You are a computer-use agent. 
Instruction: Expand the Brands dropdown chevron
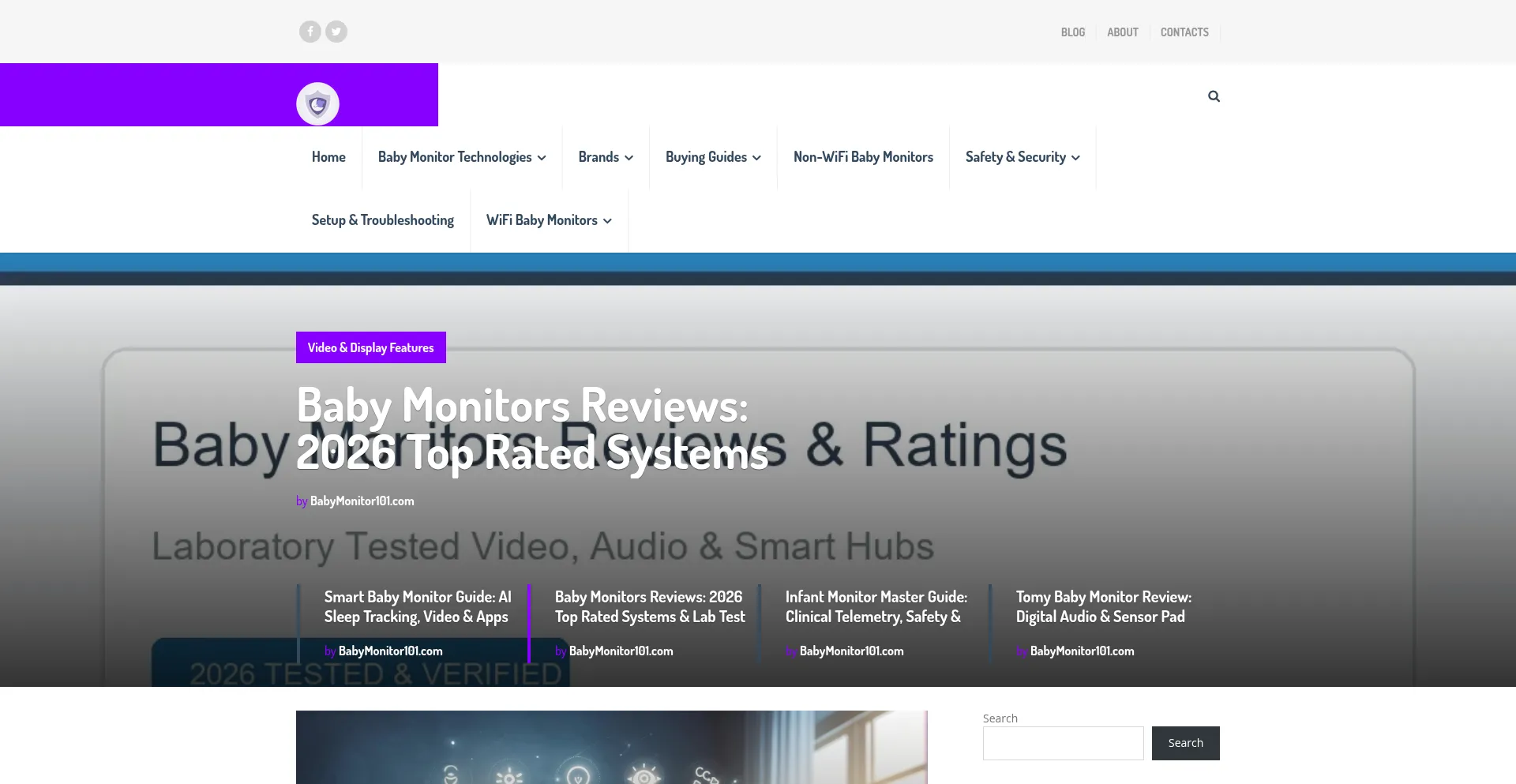click(629, 158)
